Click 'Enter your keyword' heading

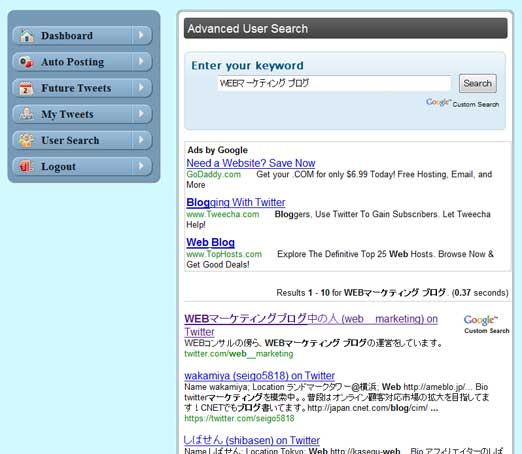coord(247,66)
